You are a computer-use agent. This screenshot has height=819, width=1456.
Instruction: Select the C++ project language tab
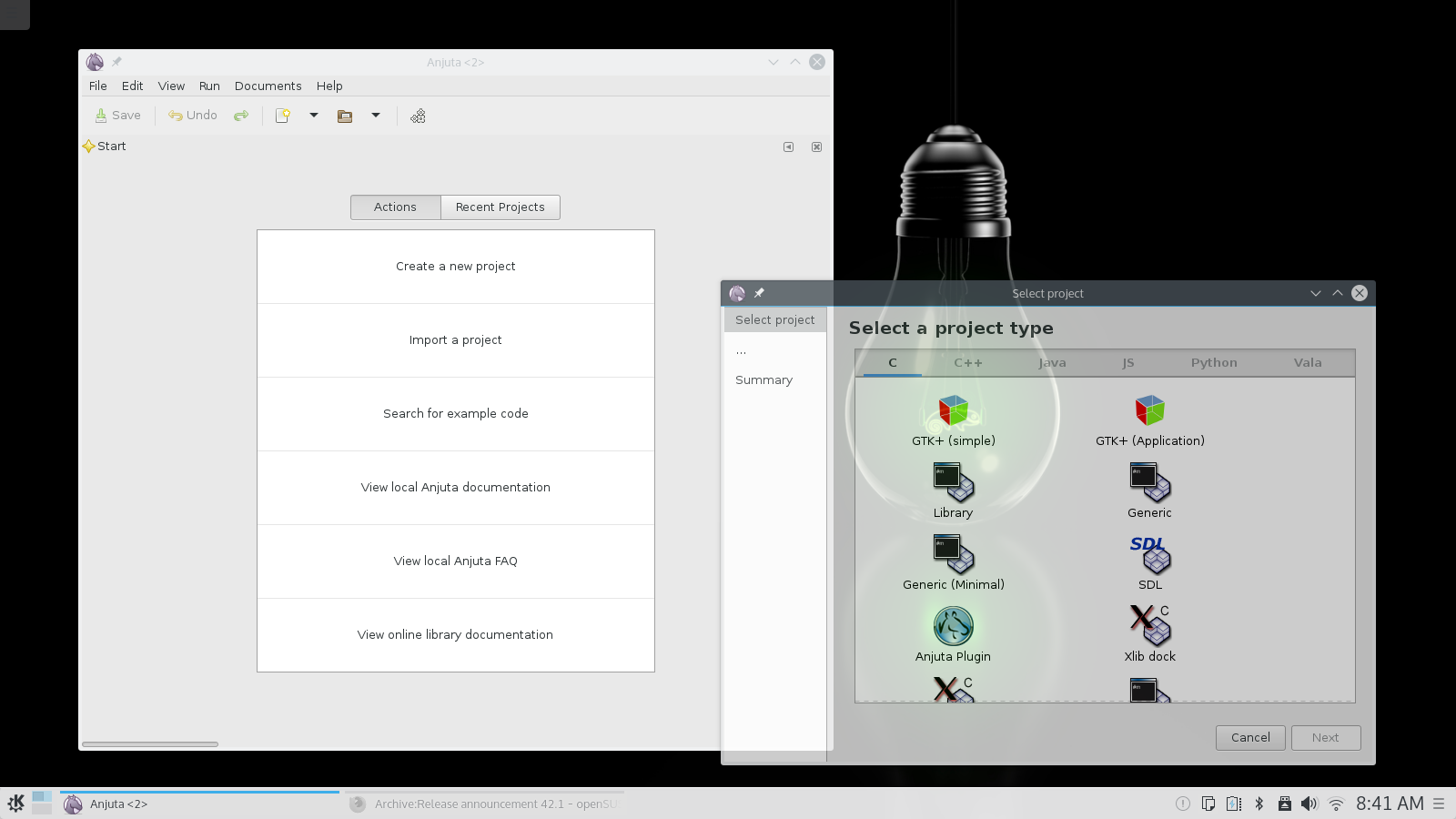[968, 362]
